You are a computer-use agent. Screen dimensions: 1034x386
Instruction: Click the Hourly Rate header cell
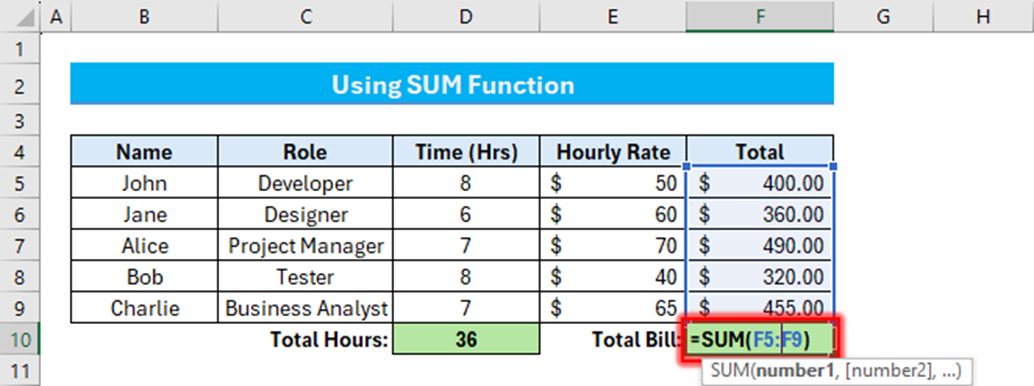pos(613,152)
